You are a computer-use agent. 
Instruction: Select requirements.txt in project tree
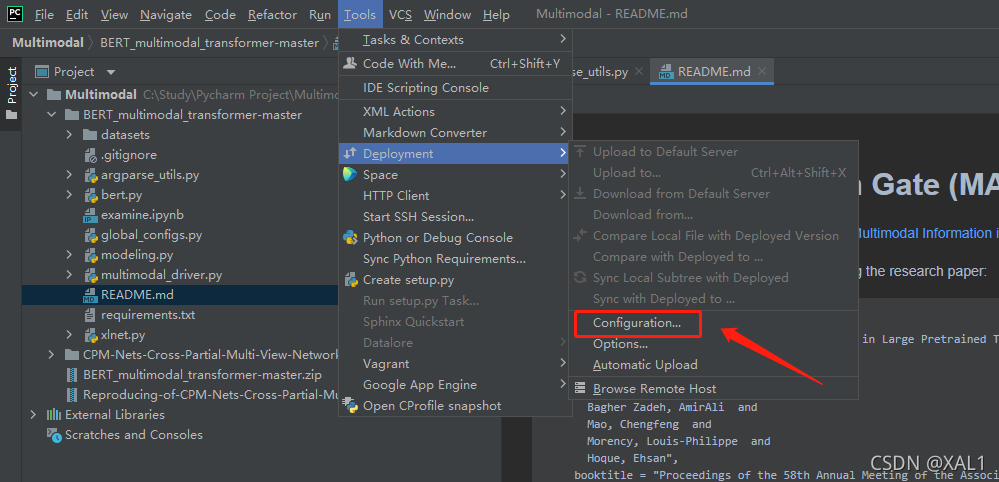click(180, 315)
